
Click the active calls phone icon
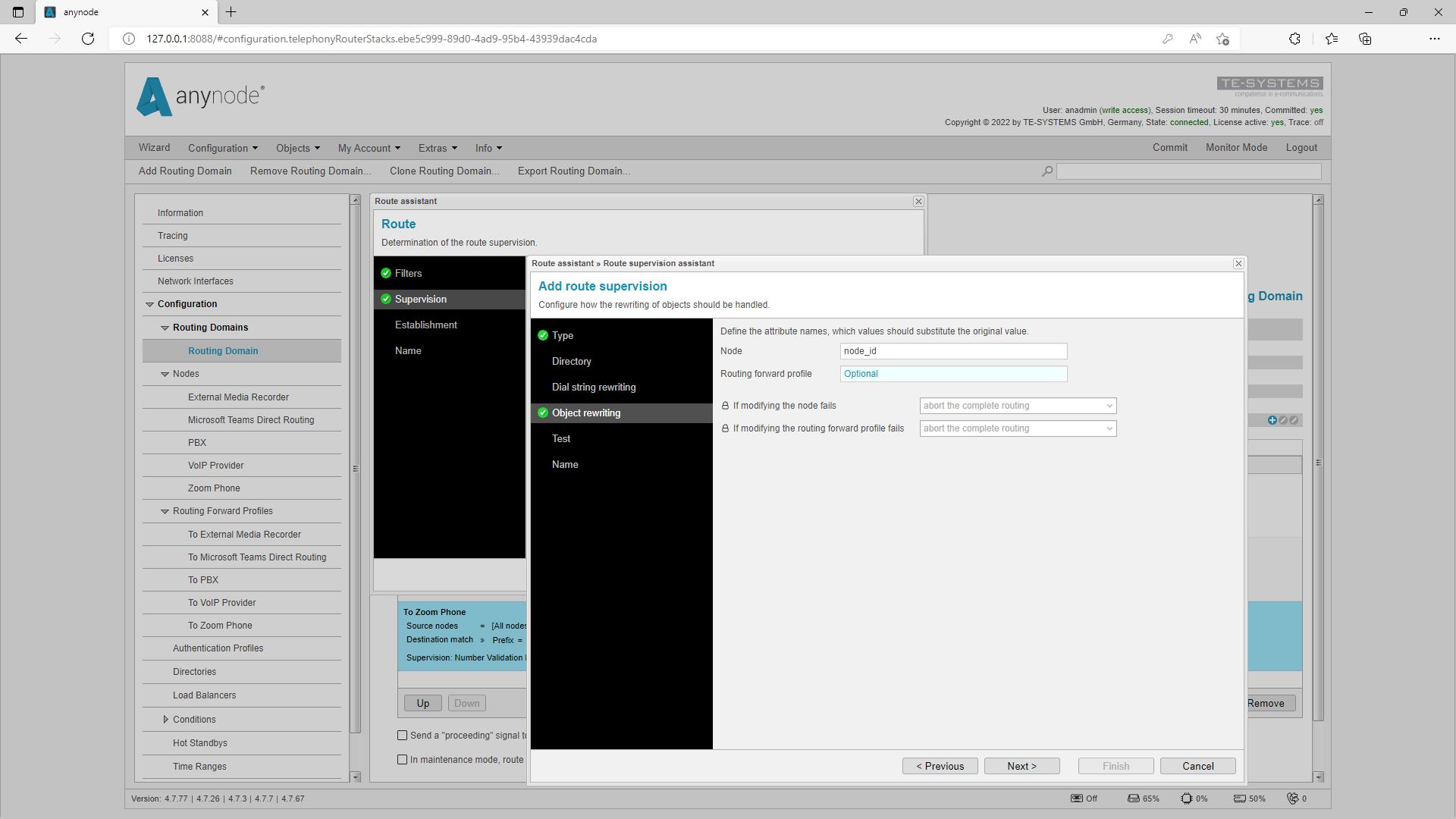(x=1293, y=799)
